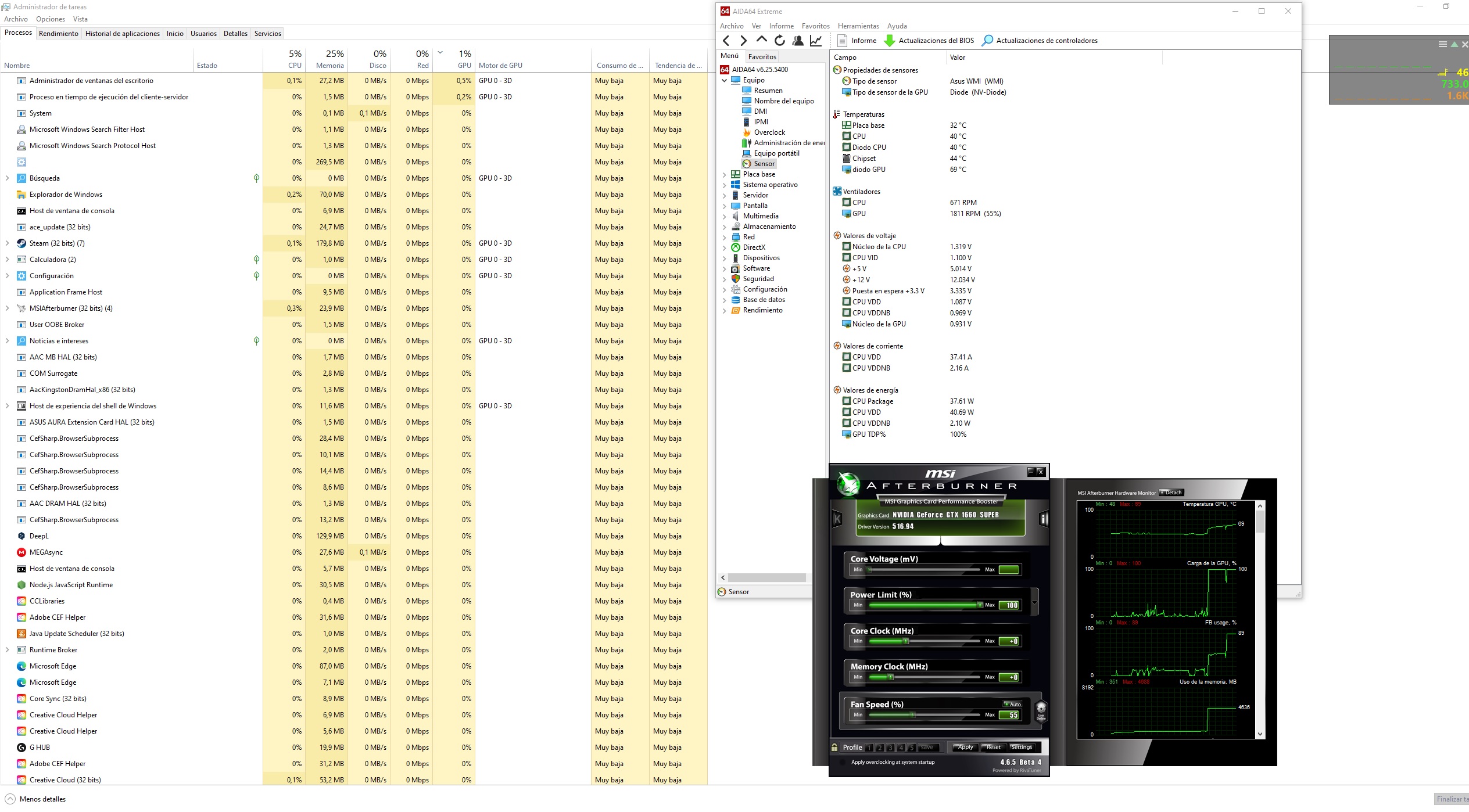The width and height of the screenshot is (1469, 812).
Task: Click the fan User Define gear icon
Action: click(x=1041, y=710)
